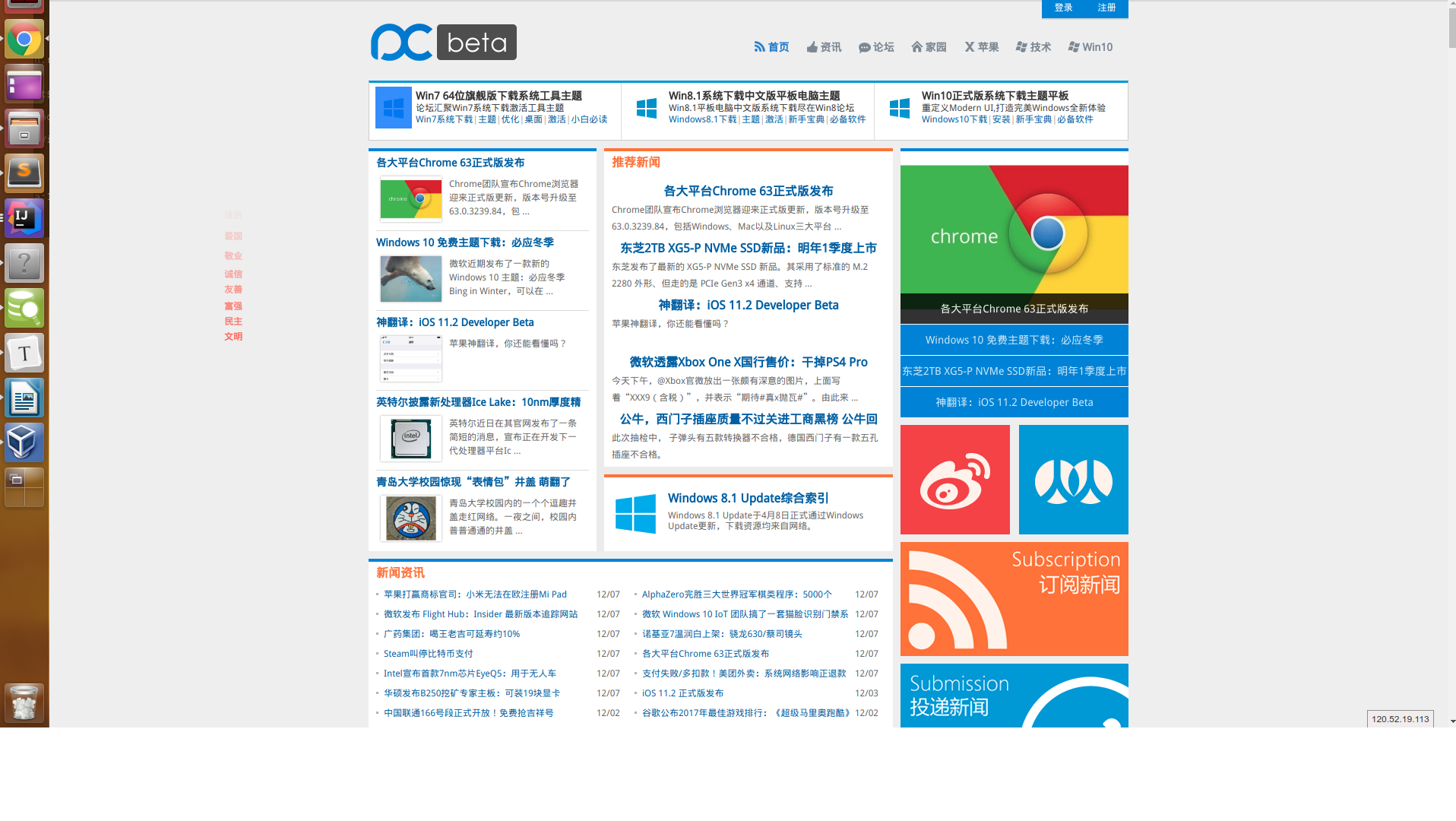Open news item iOS 11.2 正式版发布

point(682,693)
